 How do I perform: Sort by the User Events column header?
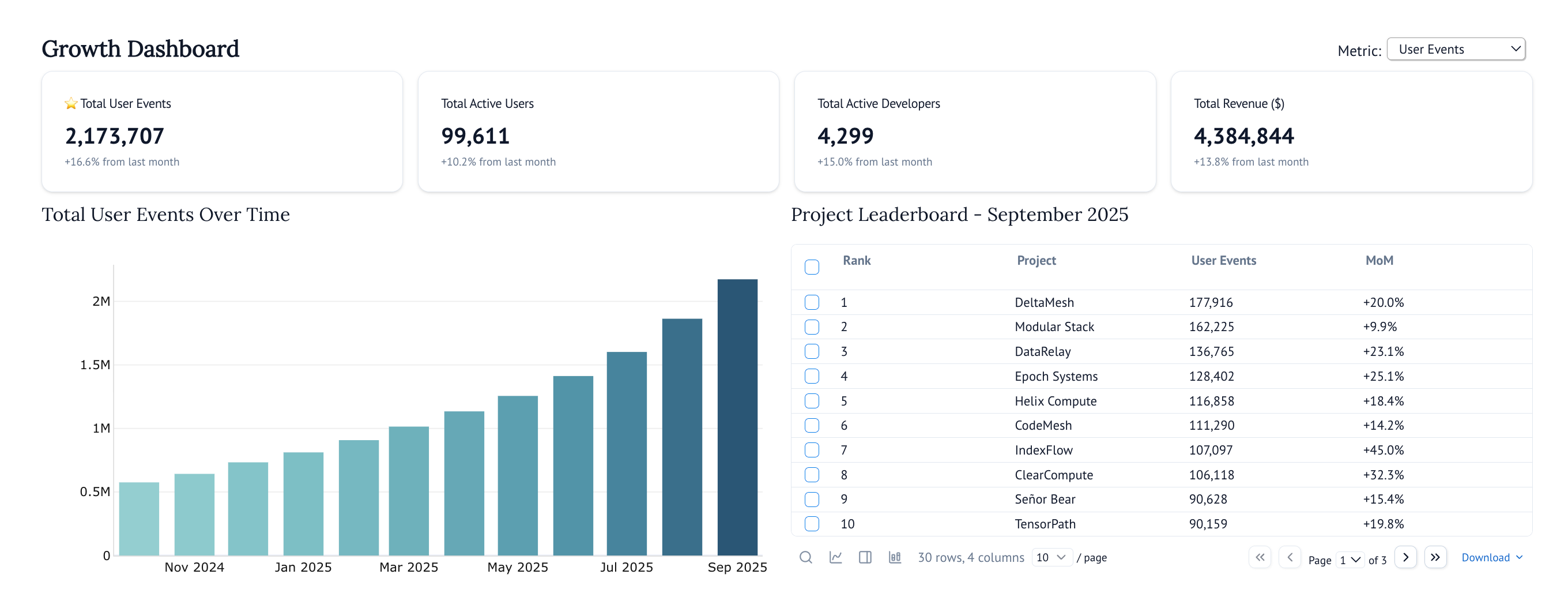(x=1223, y=261)
